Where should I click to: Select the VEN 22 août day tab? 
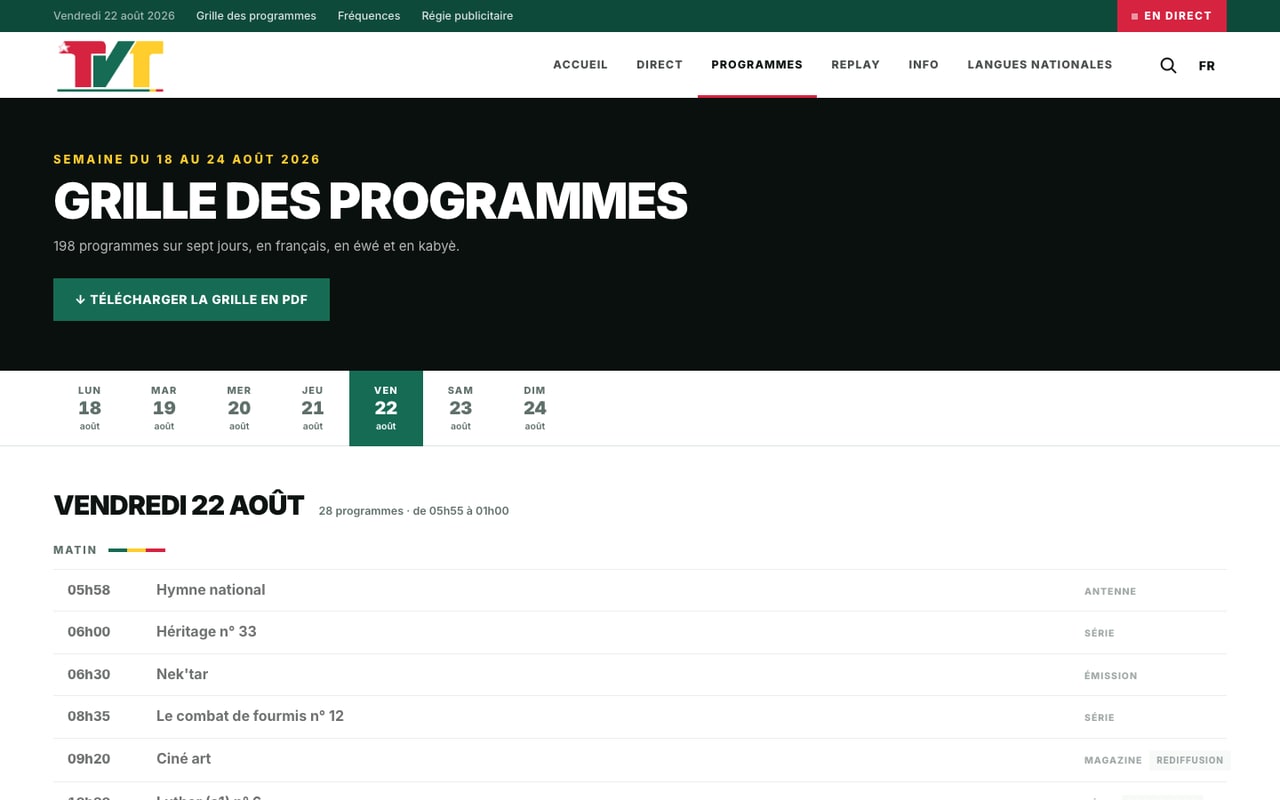(x=386, y=408)
